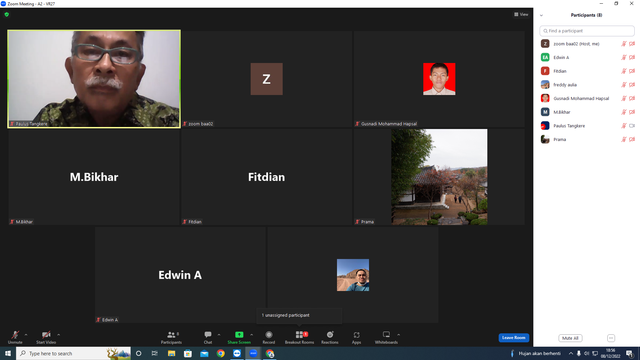The width and height of the screenshot is (640, 360).
Task: Open the View layout menu
Action: click(x=521, y=14)
